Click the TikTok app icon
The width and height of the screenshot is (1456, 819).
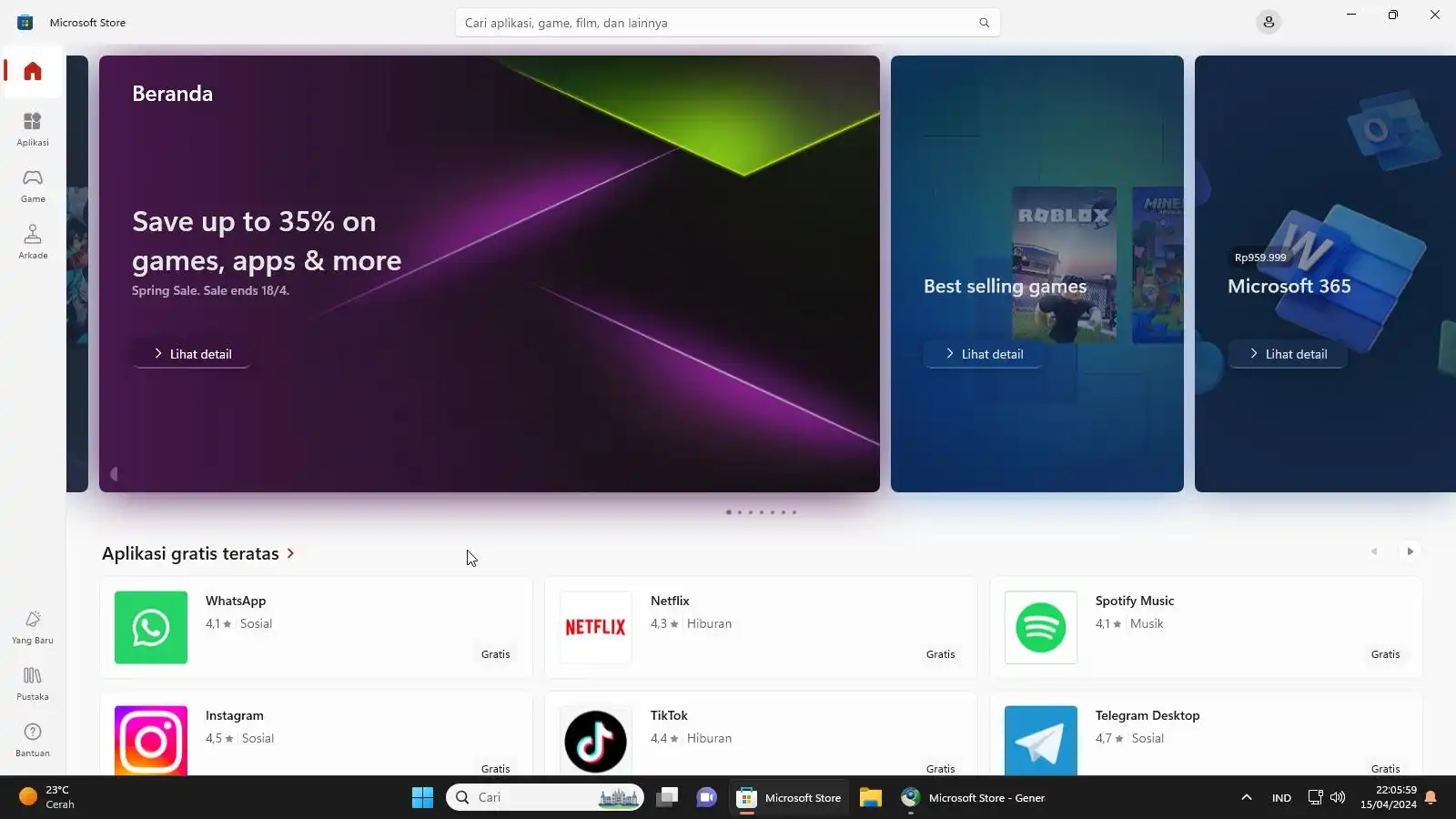596,741
